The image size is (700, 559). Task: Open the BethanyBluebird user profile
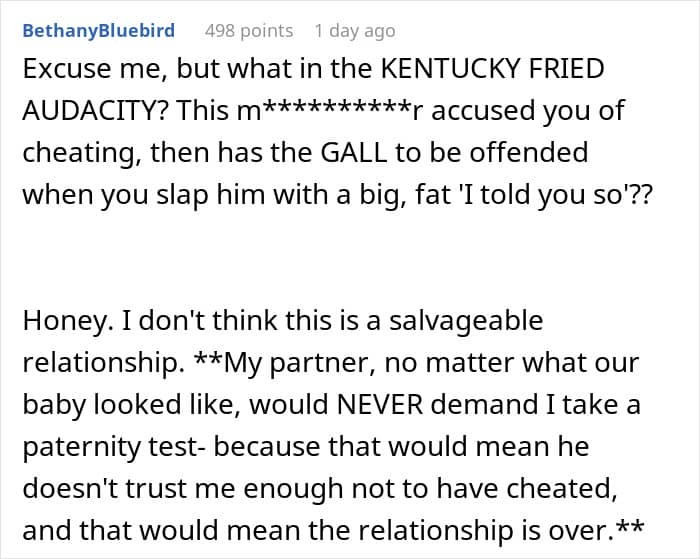(x=98, y=31)
